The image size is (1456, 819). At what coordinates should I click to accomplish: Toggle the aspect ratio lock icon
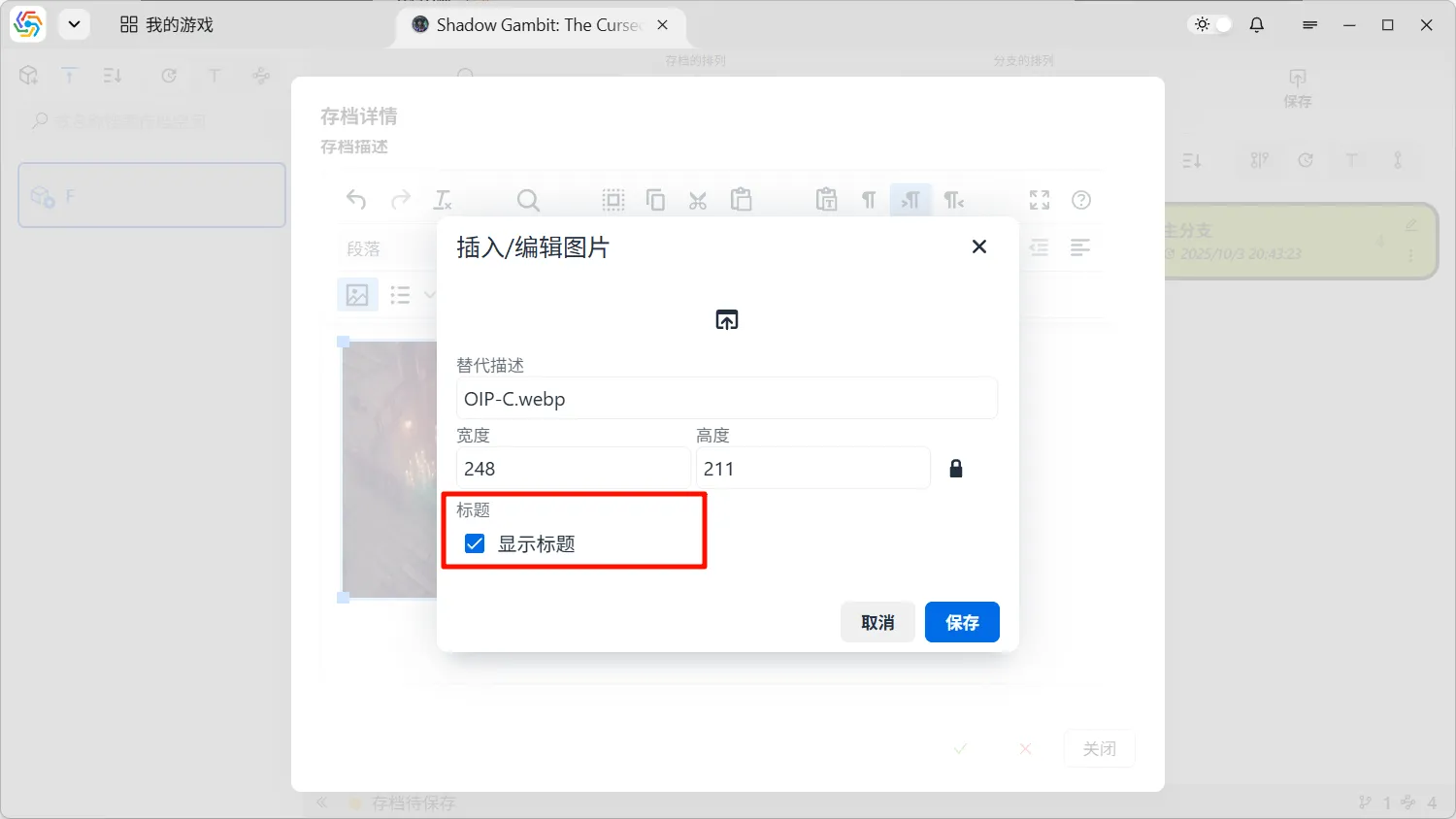[x=956, y=470]
